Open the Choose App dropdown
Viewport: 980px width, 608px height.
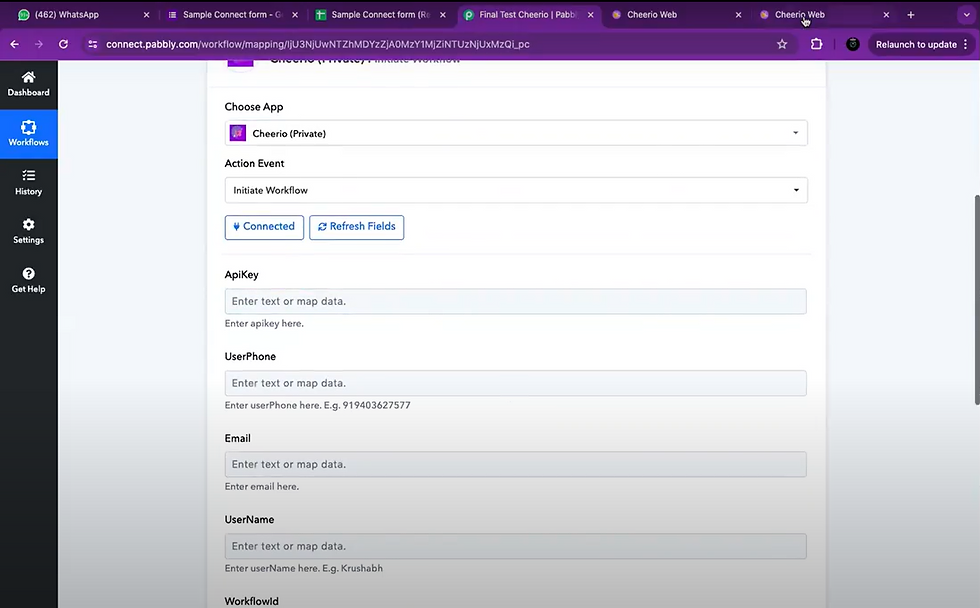tap(515, 133)
